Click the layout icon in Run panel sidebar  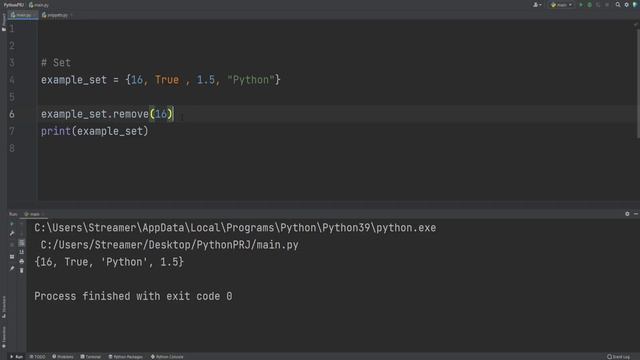coord(12,257)
